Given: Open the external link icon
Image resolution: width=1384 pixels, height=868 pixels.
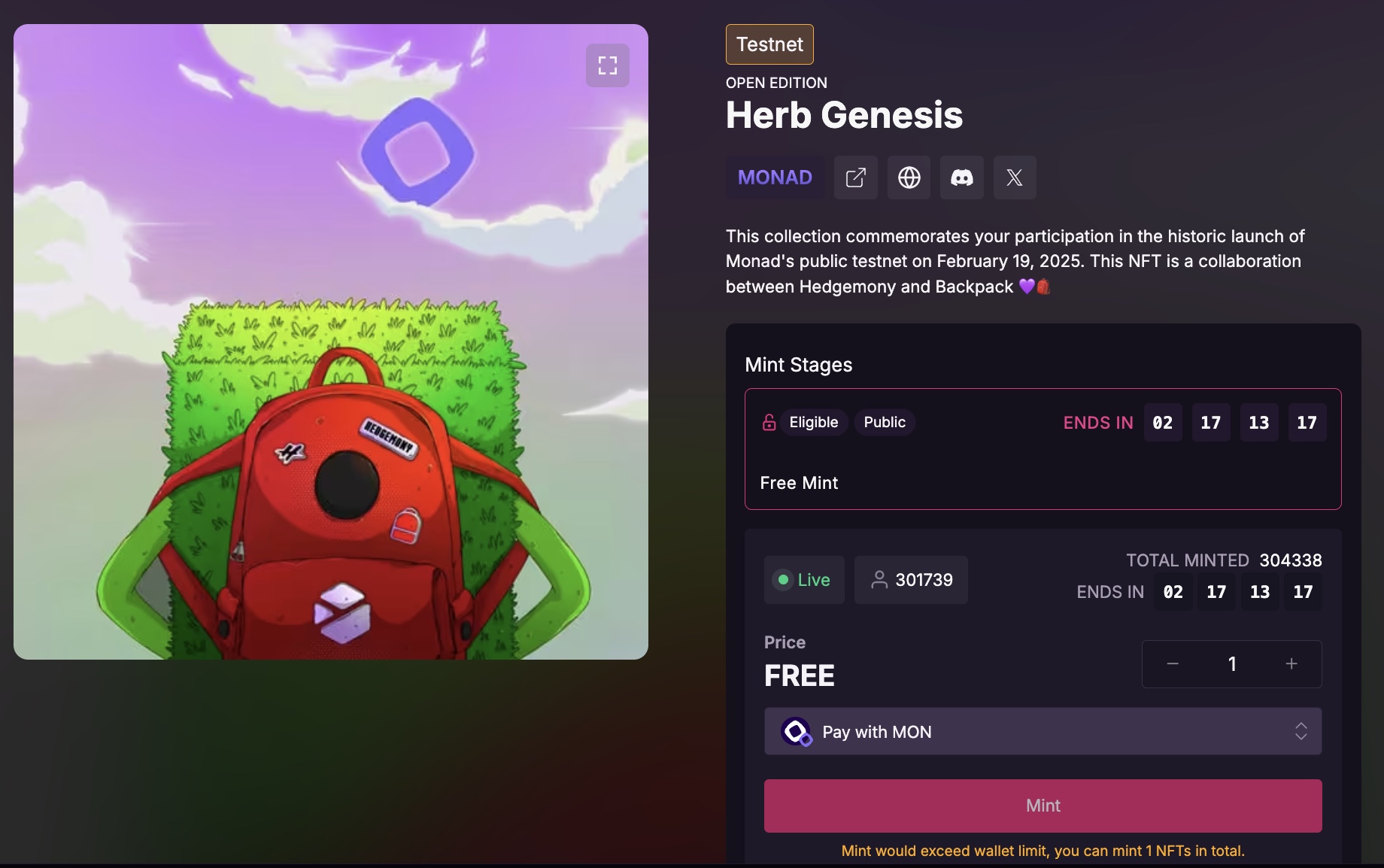Looking at the screenshot, I should point(856,178).
